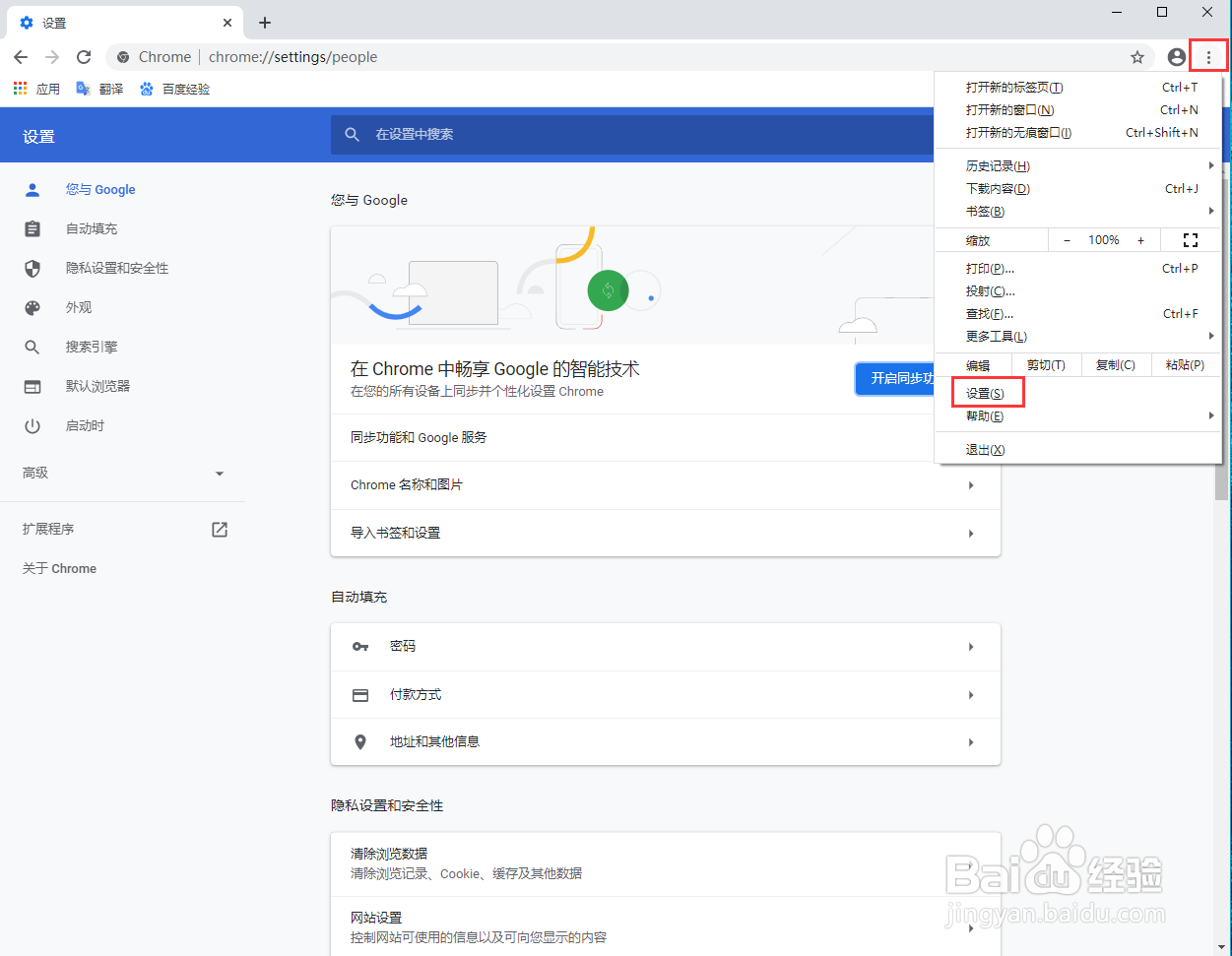Increase zoom with plus button in menu

click(1140, 240)
